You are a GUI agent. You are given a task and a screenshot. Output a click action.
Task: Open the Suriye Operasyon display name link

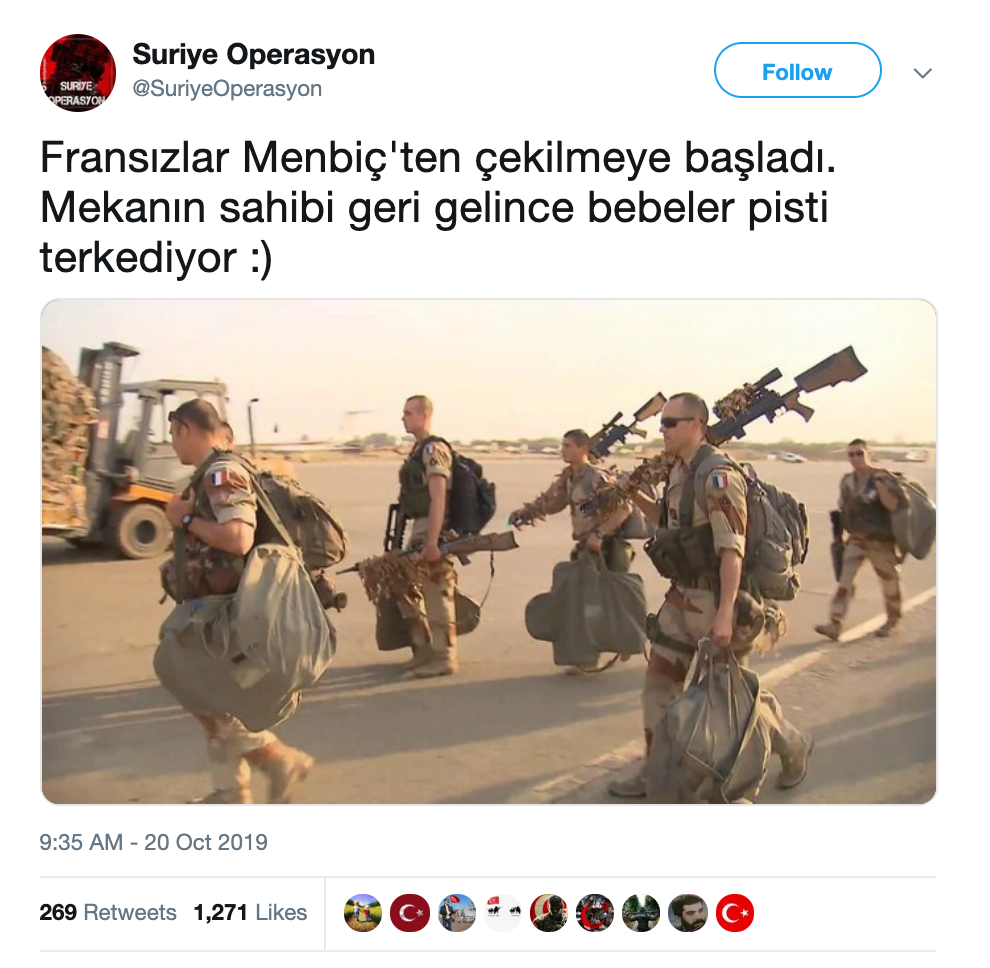(x=253, y=55)
